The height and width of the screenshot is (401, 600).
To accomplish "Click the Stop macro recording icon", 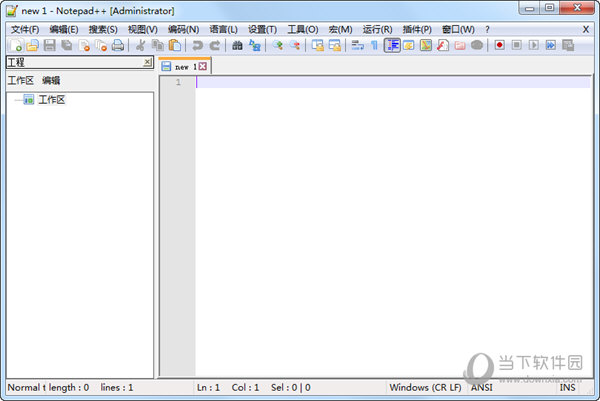I will pyautogui.click(x=517, y=46).
